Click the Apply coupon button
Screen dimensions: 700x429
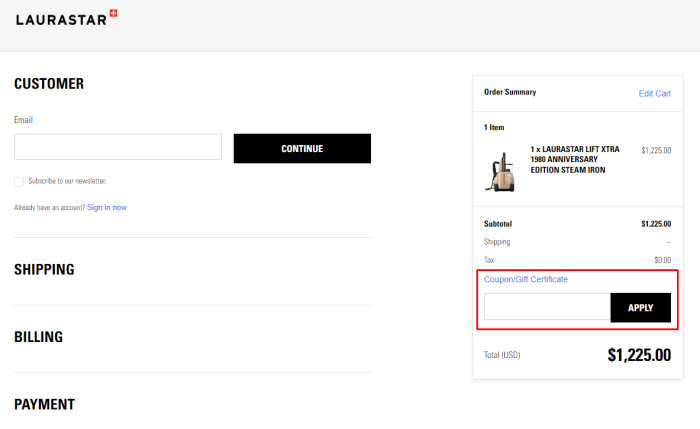[x=641, y=308]
